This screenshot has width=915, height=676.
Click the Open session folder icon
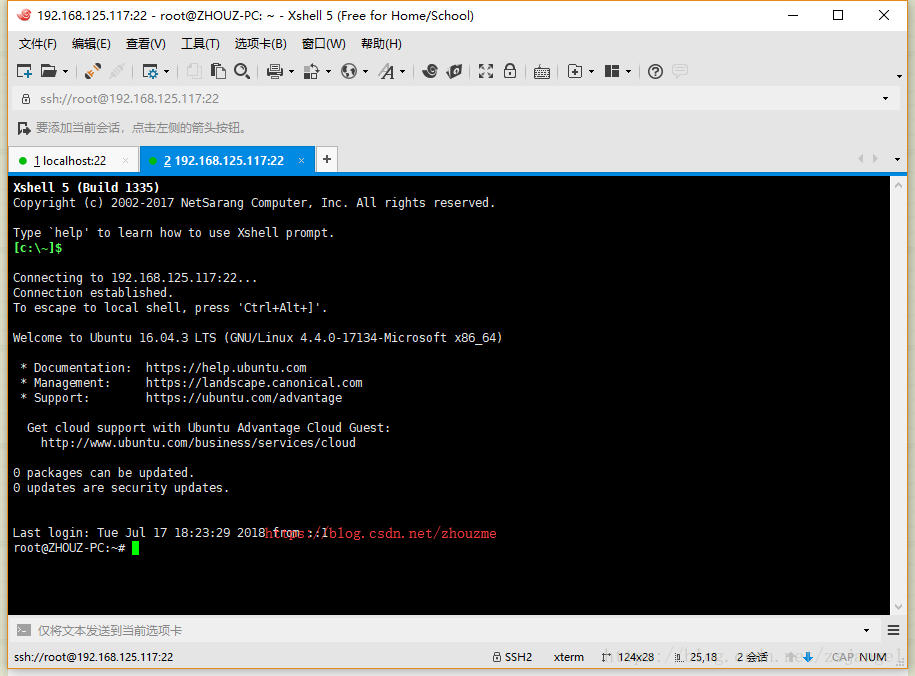tap(48, 71)
